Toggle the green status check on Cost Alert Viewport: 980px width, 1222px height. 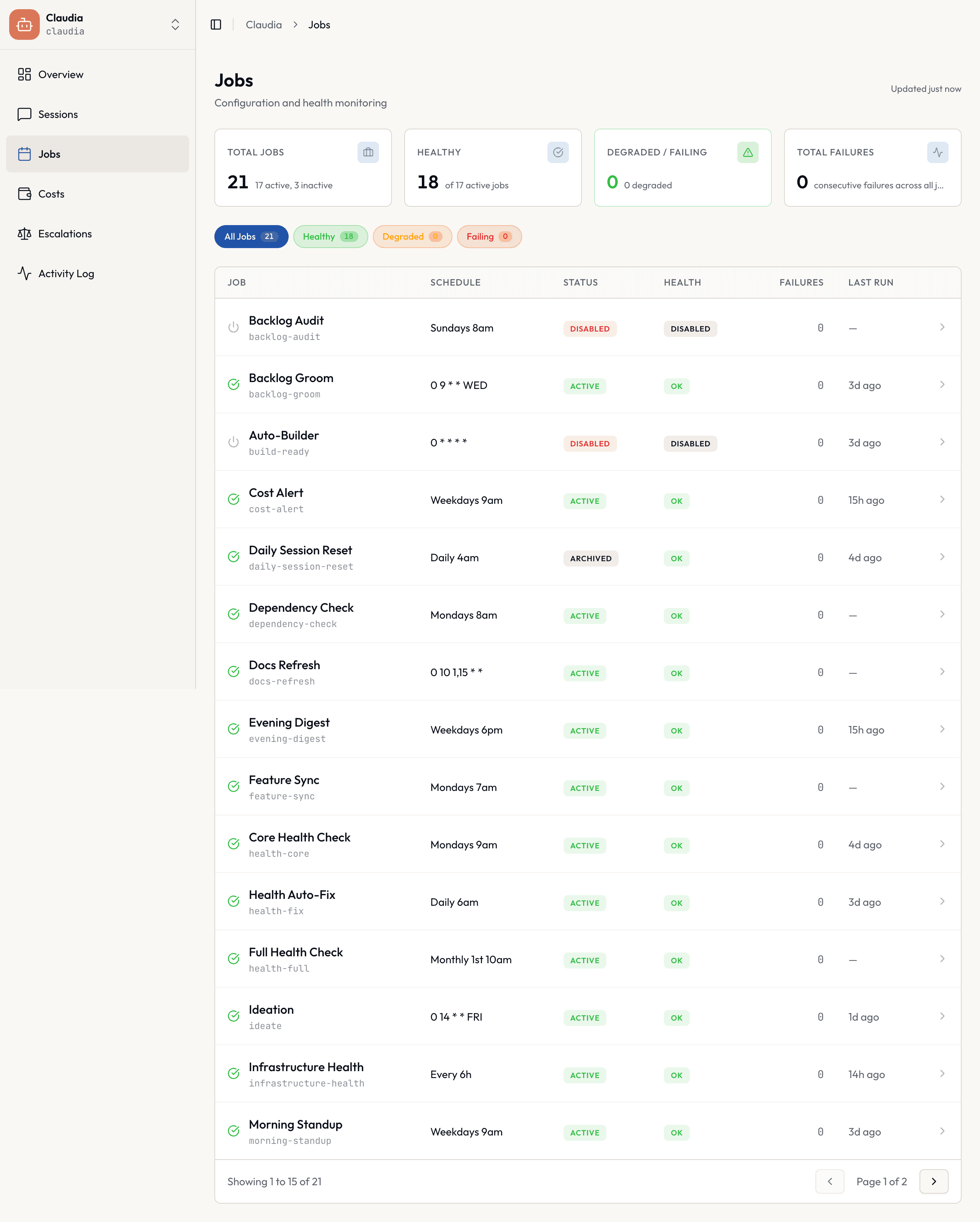(234, 500)
